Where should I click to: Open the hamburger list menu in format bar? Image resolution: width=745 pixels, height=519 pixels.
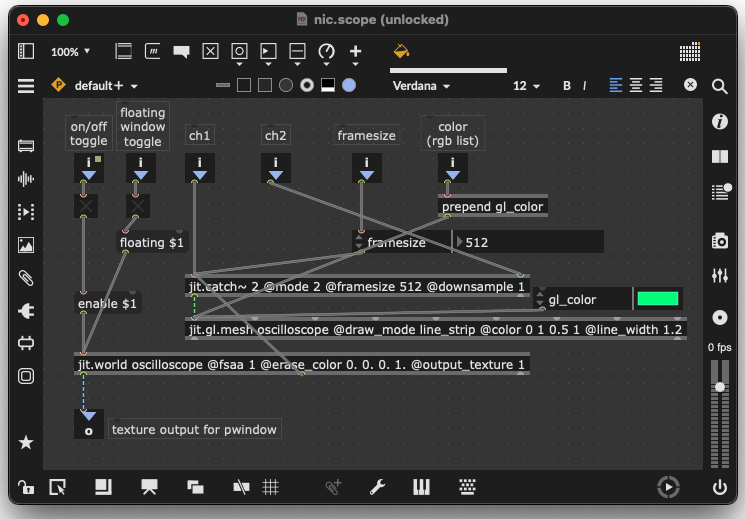point(26,86)
